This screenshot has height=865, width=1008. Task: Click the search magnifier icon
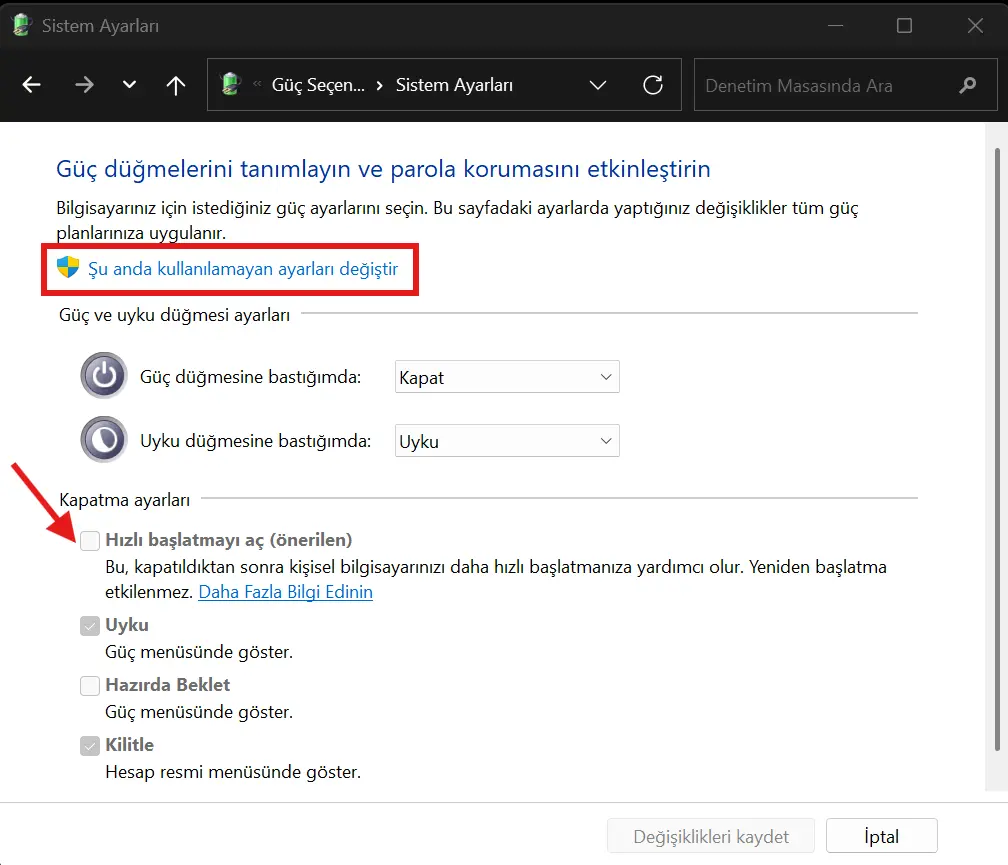968,85
